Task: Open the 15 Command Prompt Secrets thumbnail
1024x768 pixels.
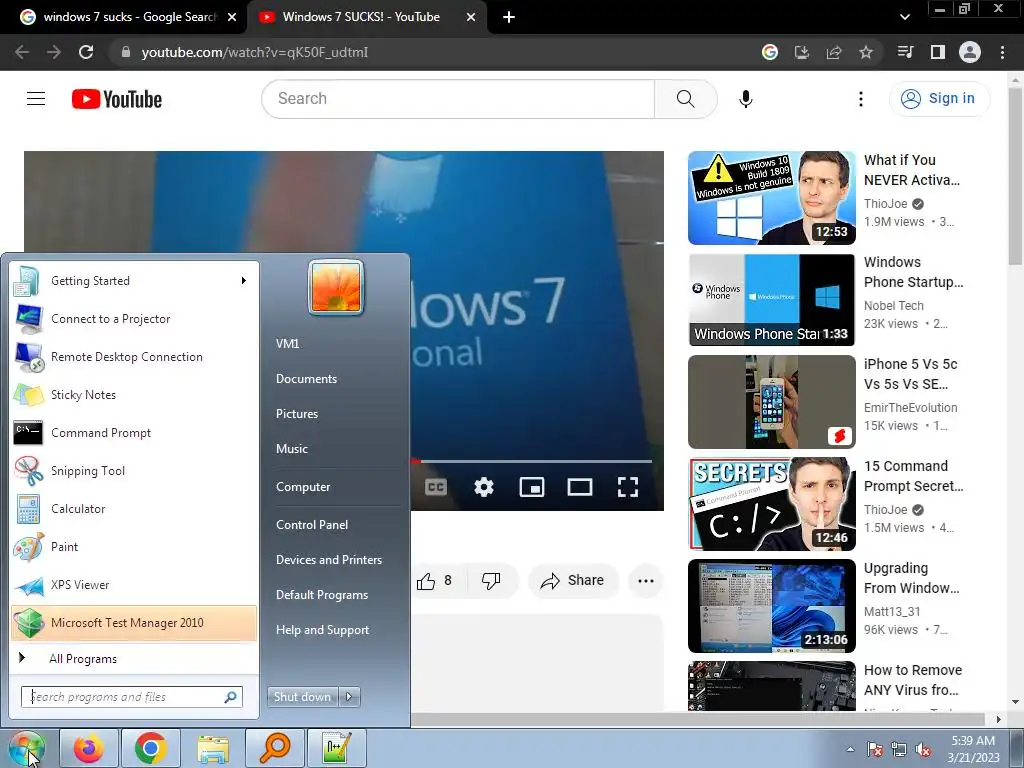Action: point(771,504)
